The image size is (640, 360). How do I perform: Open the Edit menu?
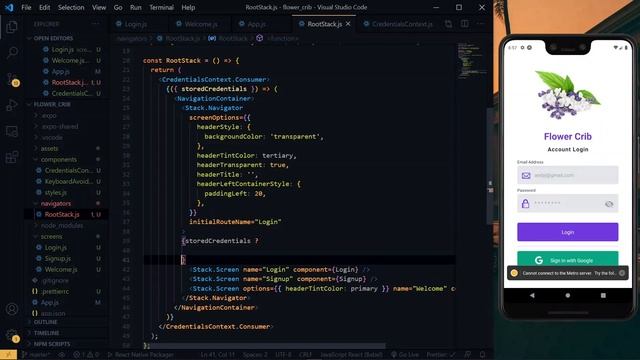coord(44,7)
